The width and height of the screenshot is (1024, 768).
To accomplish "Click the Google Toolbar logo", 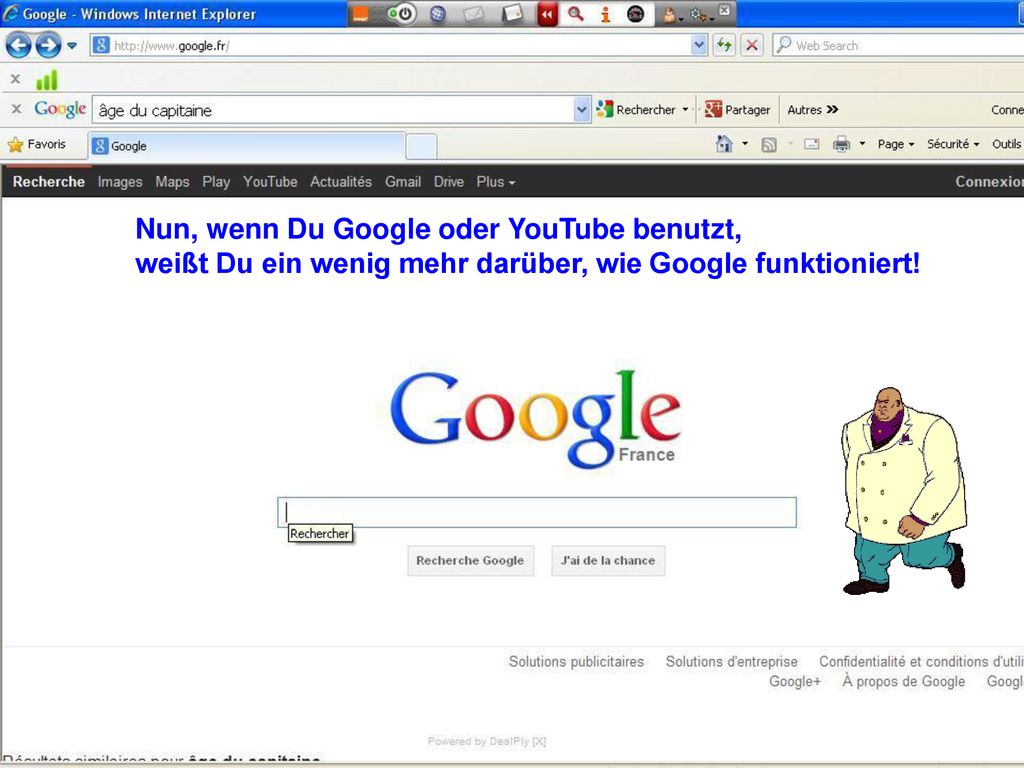I will tap(60, 109).
